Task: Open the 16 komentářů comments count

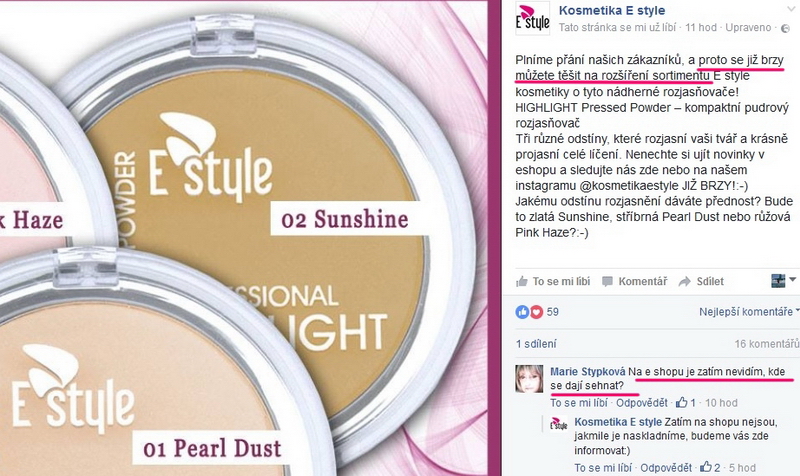Action: pyautogui.click(x=766, y=344)
